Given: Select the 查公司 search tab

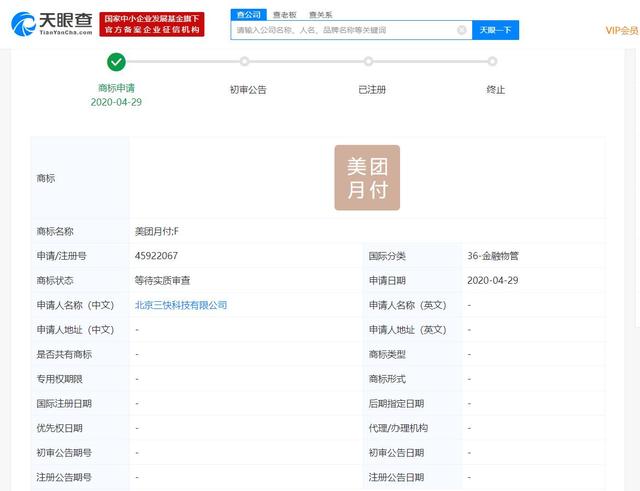Looking at the screenshot, I should pos(248,14).
